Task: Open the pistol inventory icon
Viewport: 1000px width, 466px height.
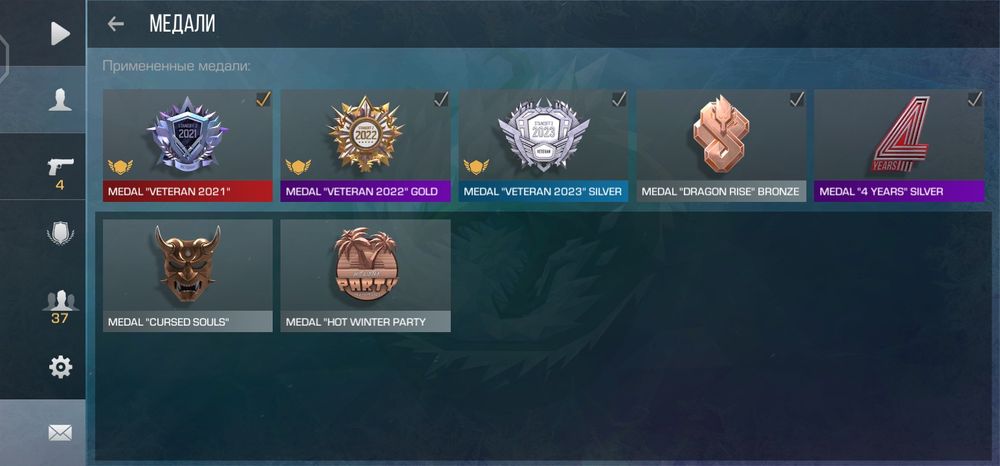Action: (x=60, y=166)
